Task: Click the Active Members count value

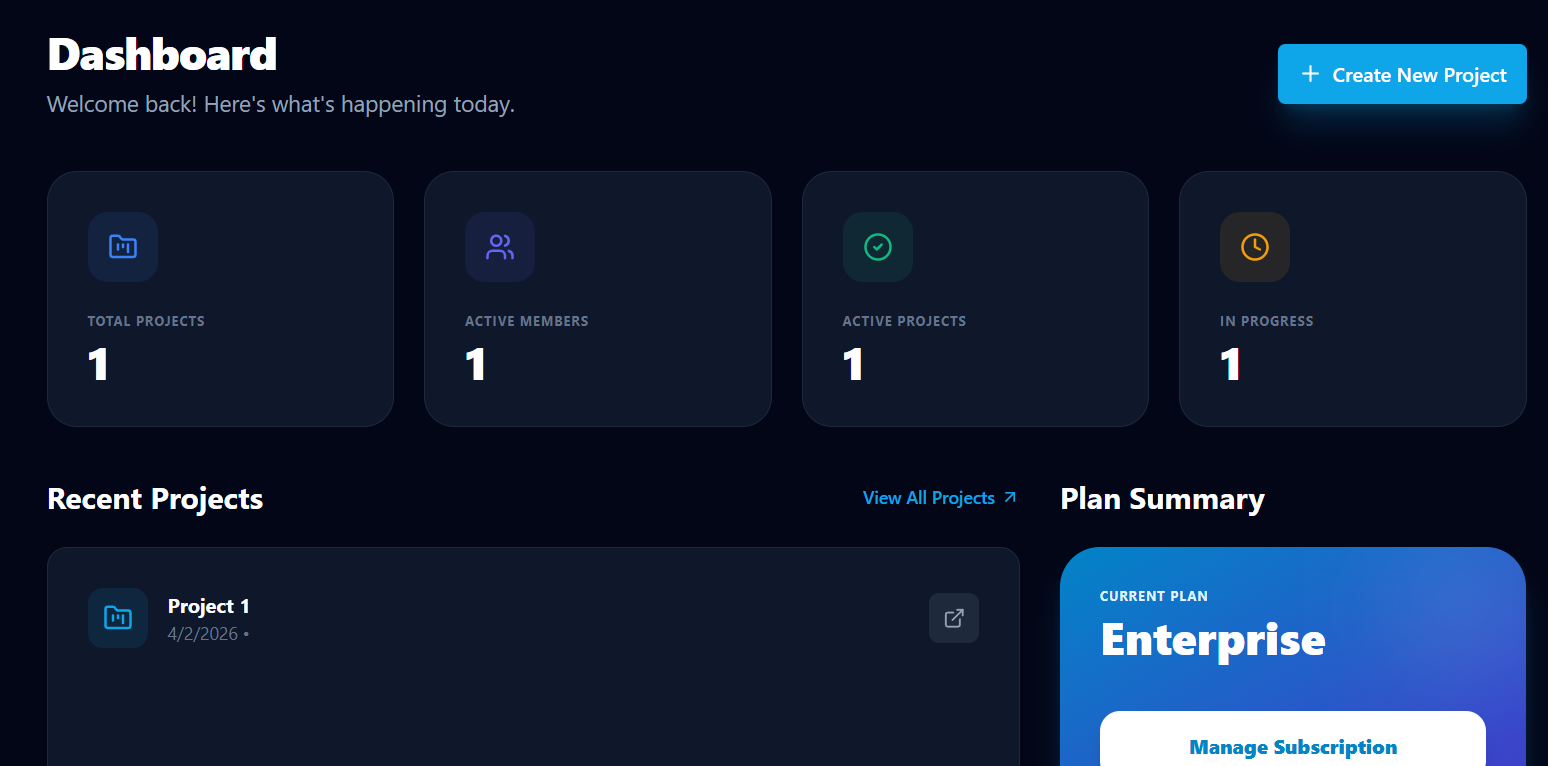Action: point(476,364)
